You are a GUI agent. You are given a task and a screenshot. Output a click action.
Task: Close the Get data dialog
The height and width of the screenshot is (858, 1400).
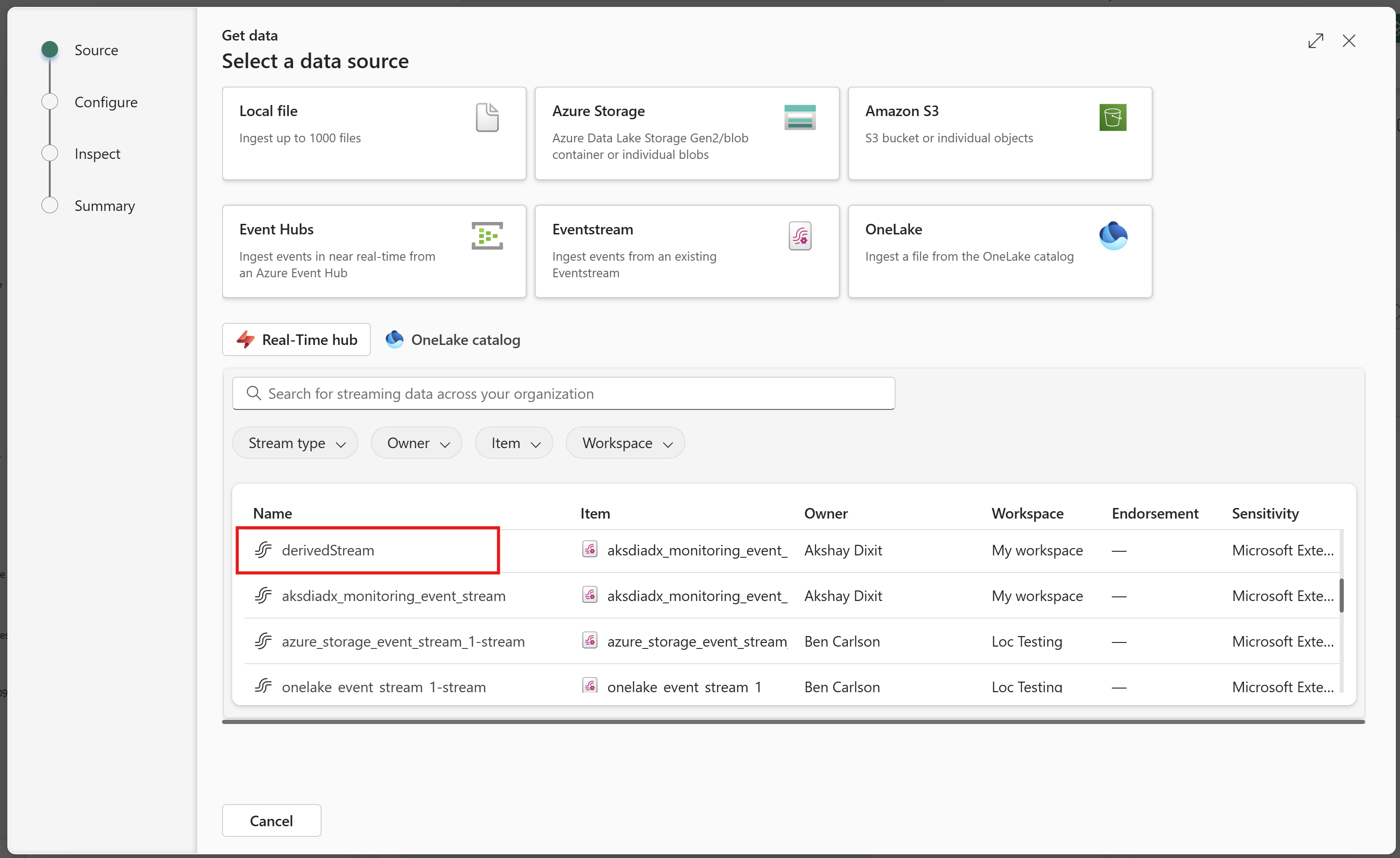coord(1348,41)
